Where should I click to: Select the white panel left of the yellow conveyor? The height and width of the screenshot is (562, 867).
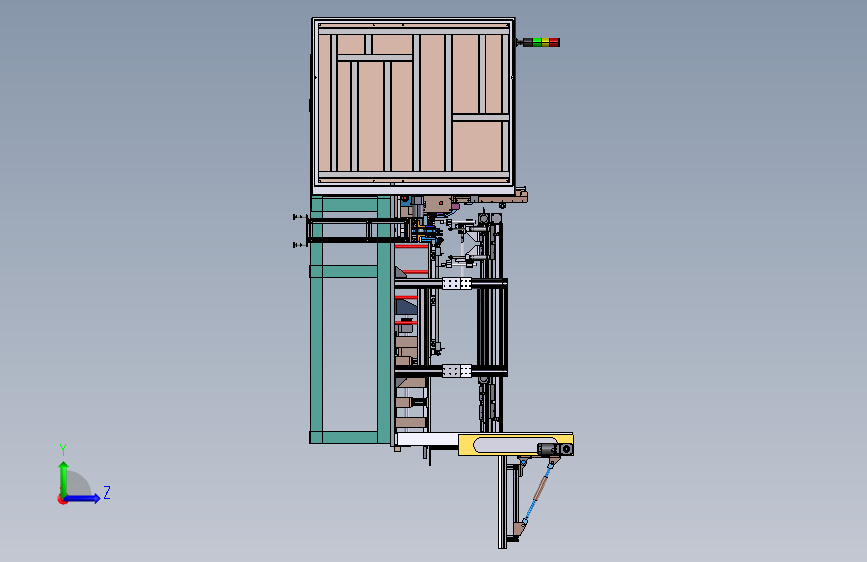(427, 440)
